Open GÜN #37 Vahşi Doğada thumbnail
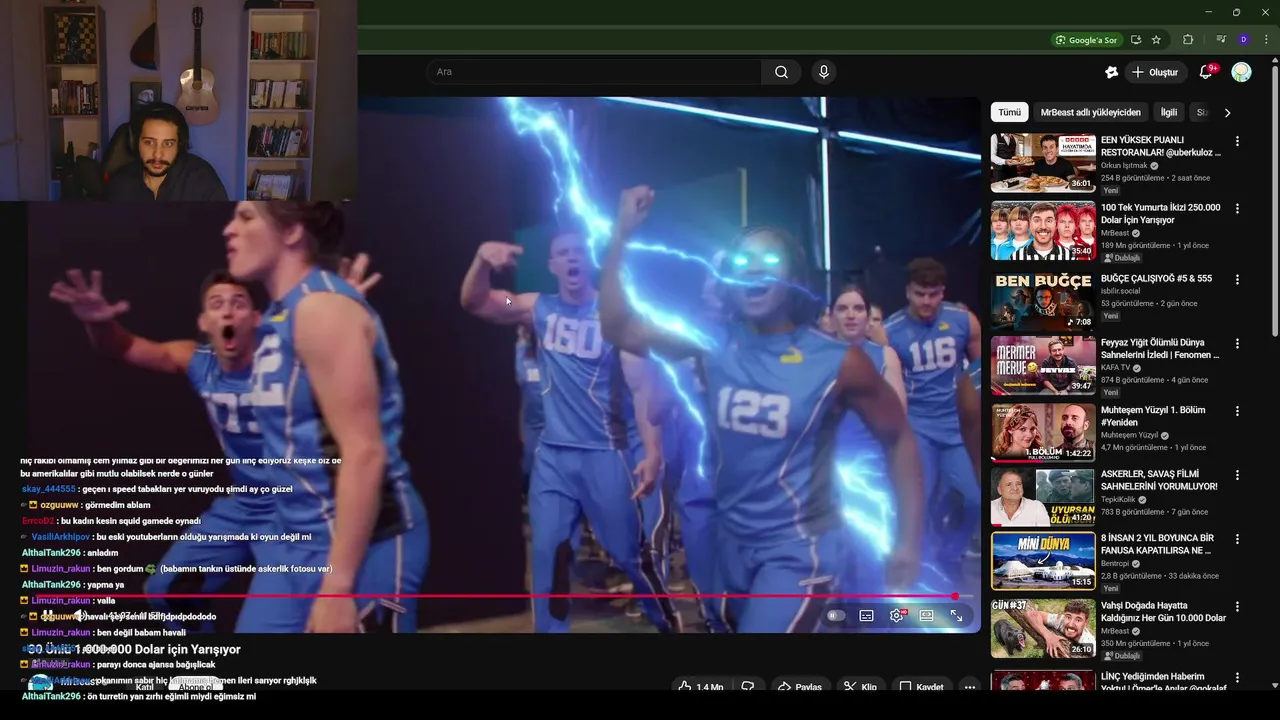 tap(1043, 628)
